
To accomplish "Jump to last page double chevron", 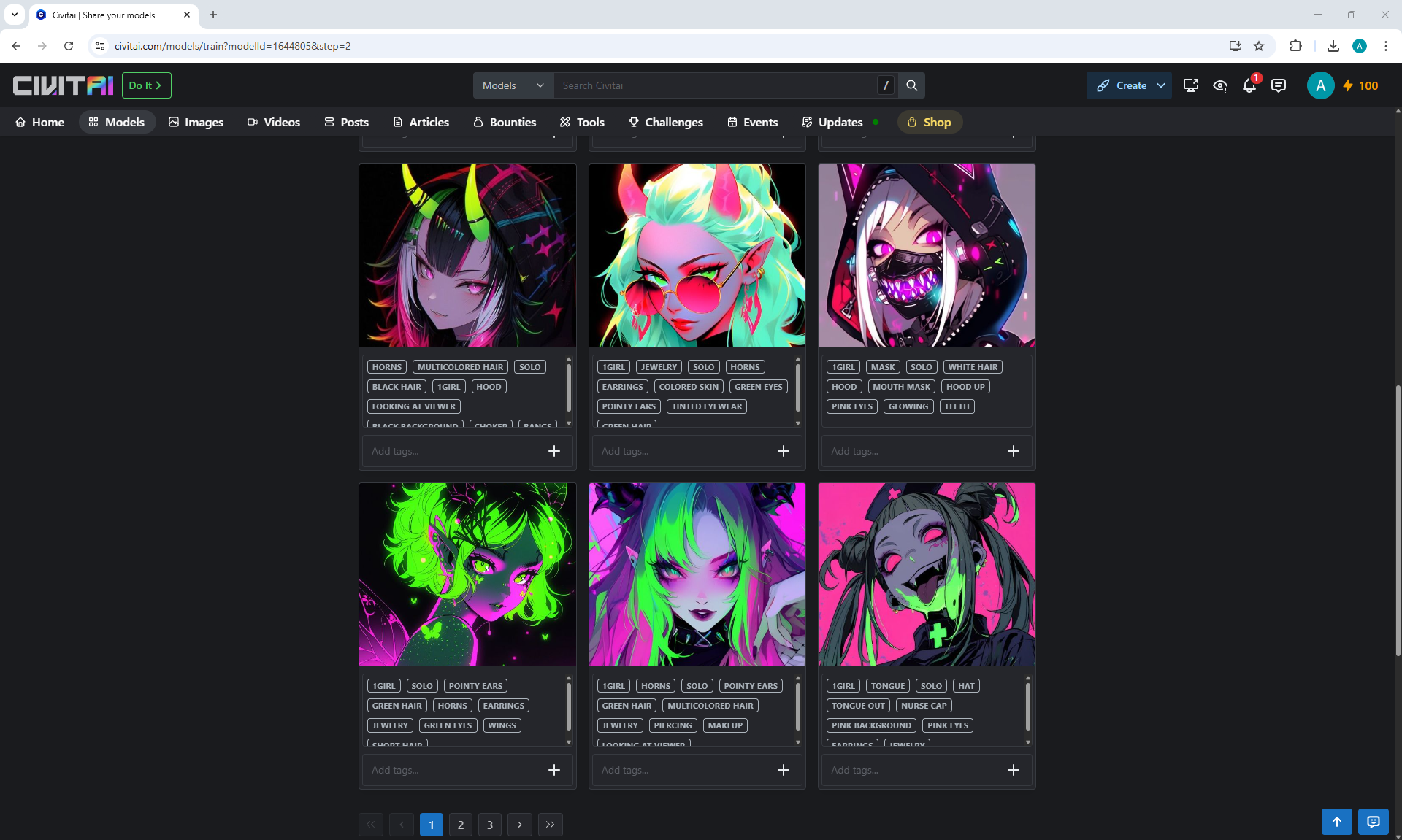I will pyautogui.click(x=550, y=825).
